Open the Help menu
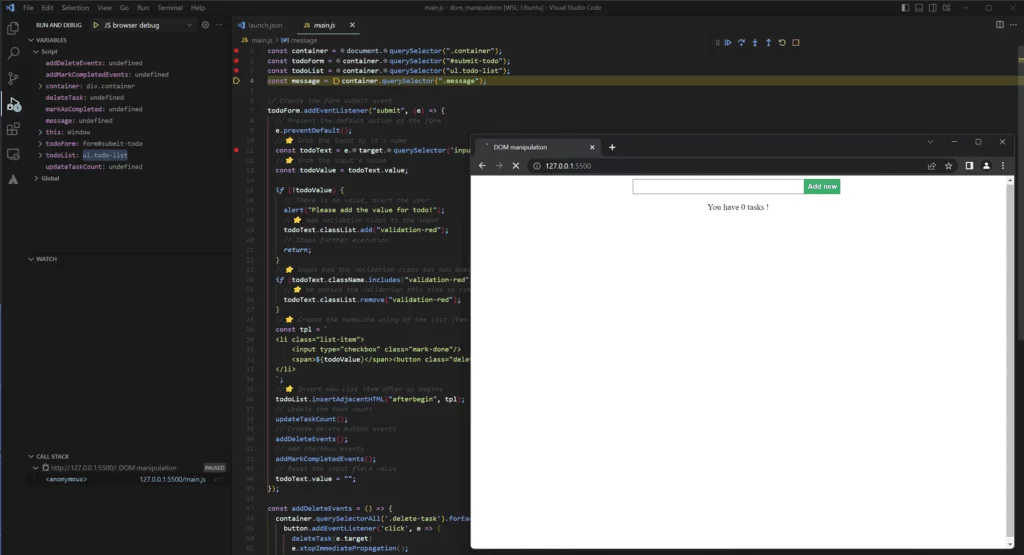The image size is (1024, 555). point(198,8)
